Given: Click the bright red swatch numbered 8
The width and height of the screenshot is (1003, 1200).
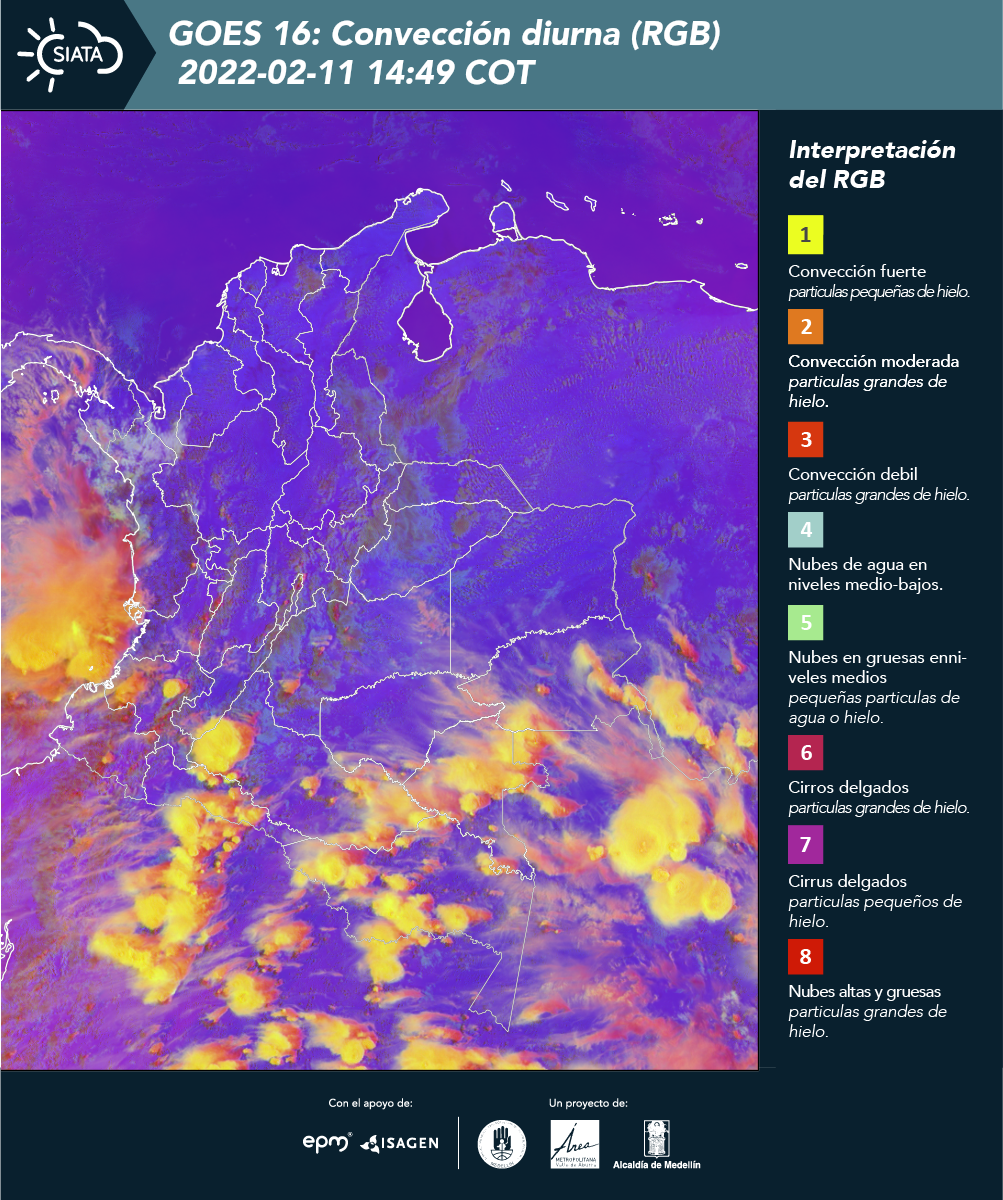Looking at the screenshot, I should (x=805, y=957).
